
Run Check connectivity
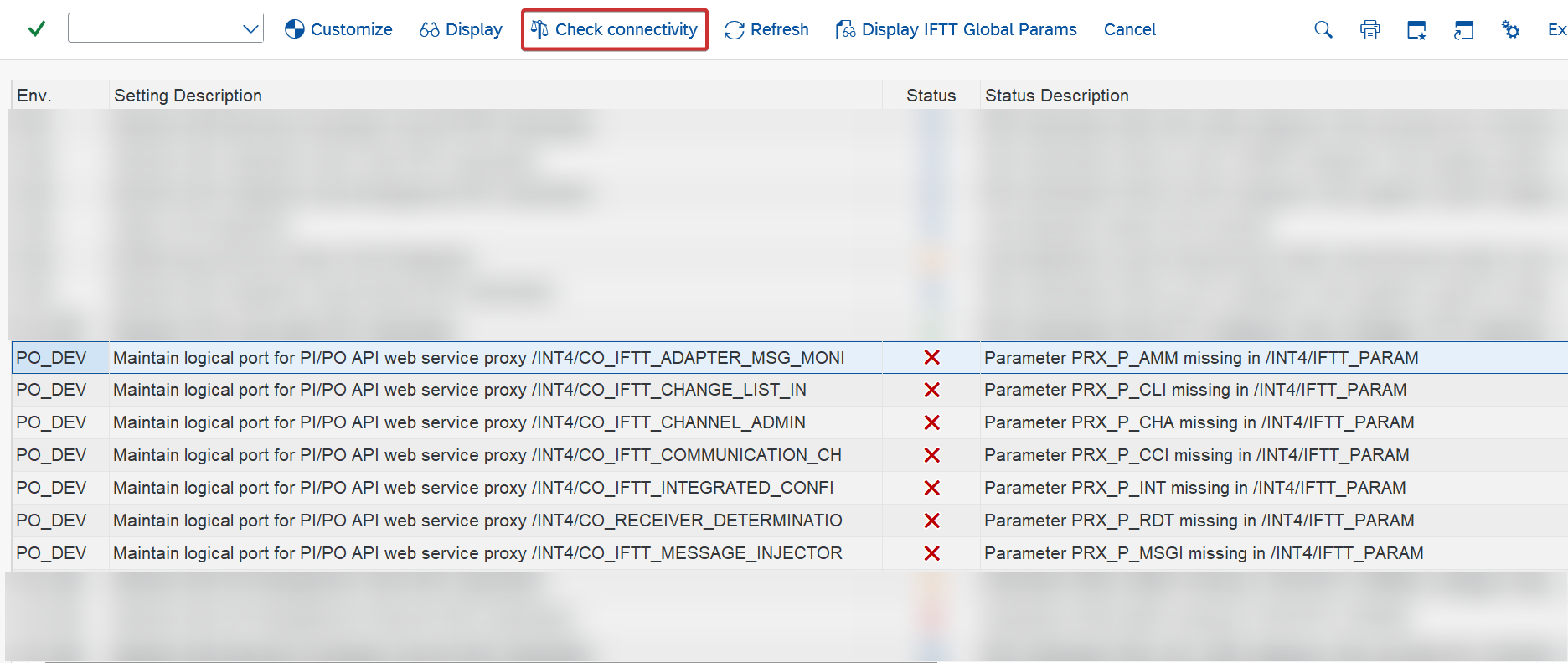[x=615, y=29]
